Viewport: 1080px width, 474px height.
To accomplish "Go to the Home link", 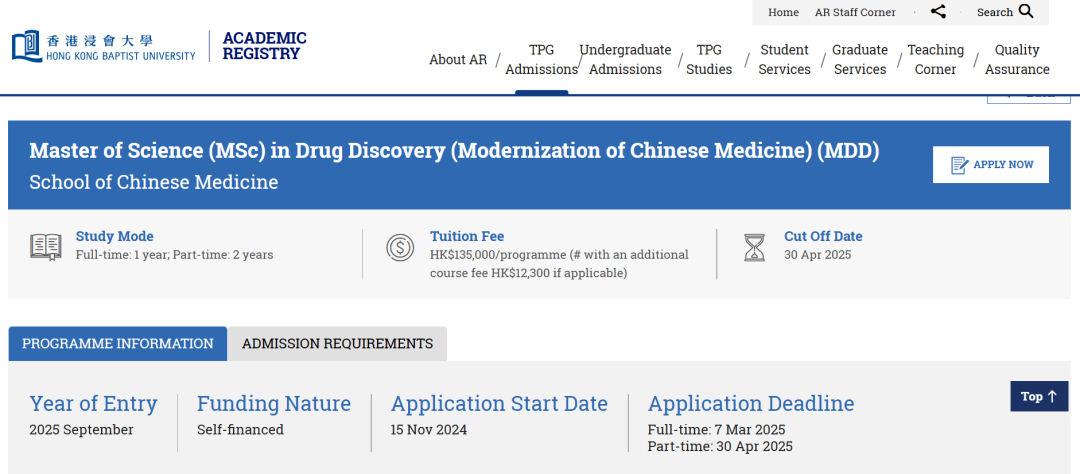I will coord(783,12).
